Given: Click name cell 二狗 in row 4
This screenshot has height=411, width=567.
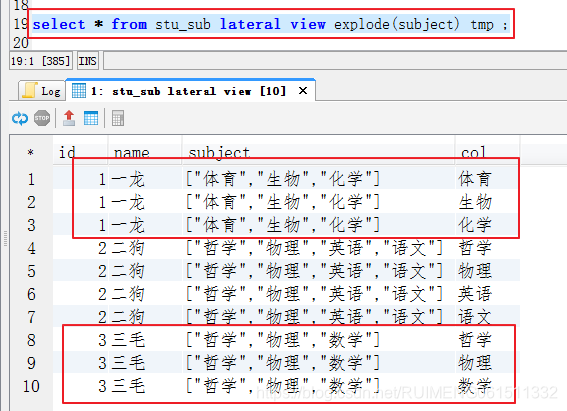Looking at the screenshot, I should (145, 248).
